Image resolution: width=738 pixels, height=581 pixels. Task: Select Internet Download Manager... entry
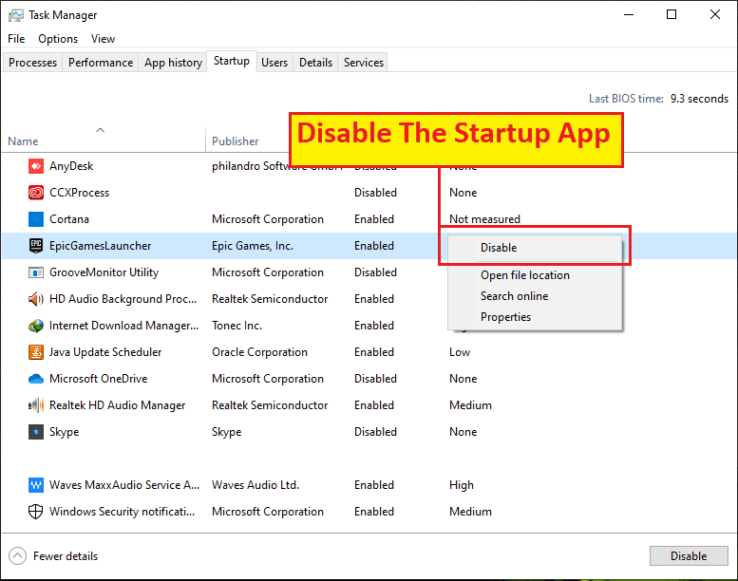point(124,326)
